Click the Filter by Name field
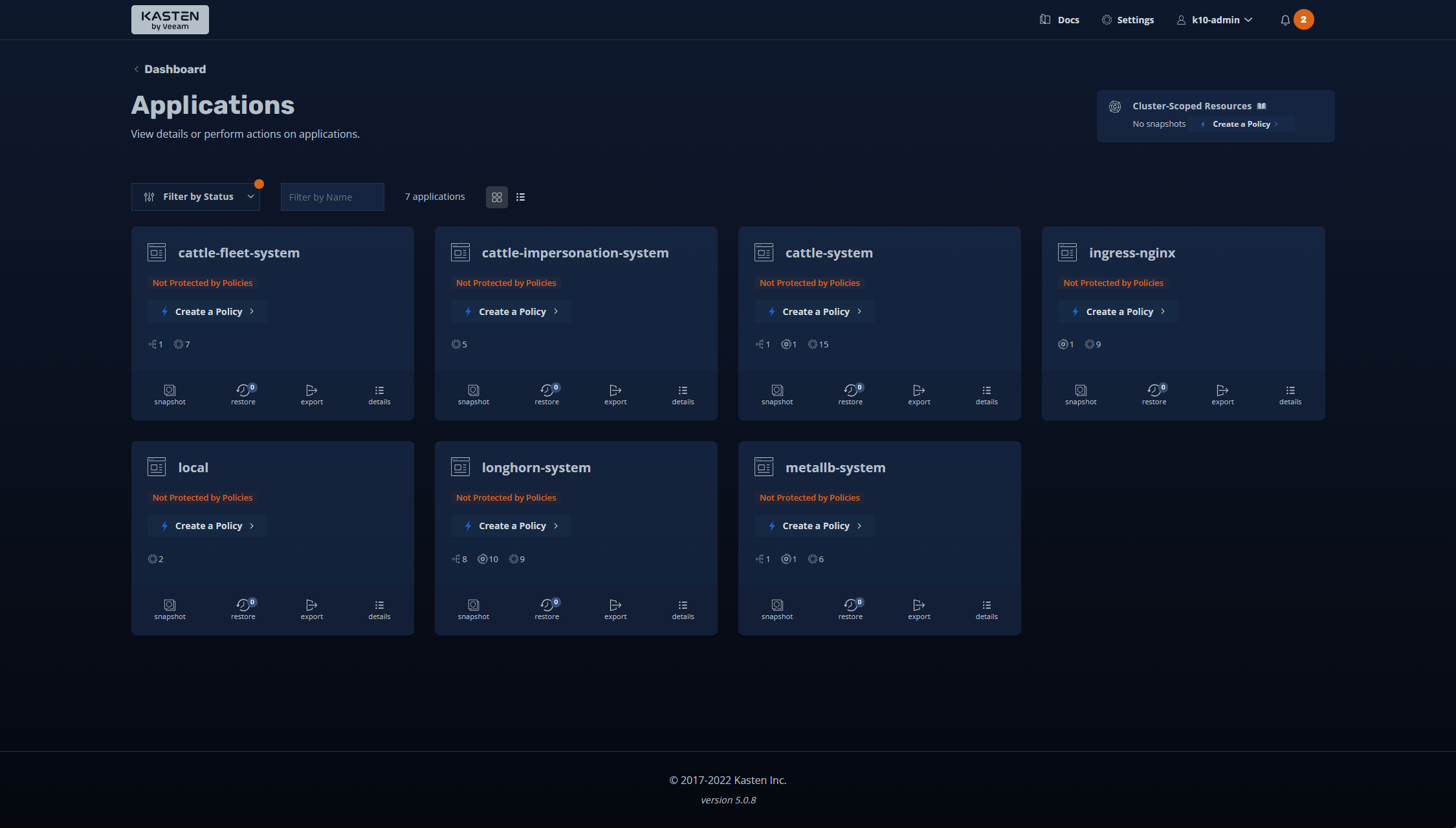Image resolution: width=1456 pixels, height=828 pixels. (333, 197)
